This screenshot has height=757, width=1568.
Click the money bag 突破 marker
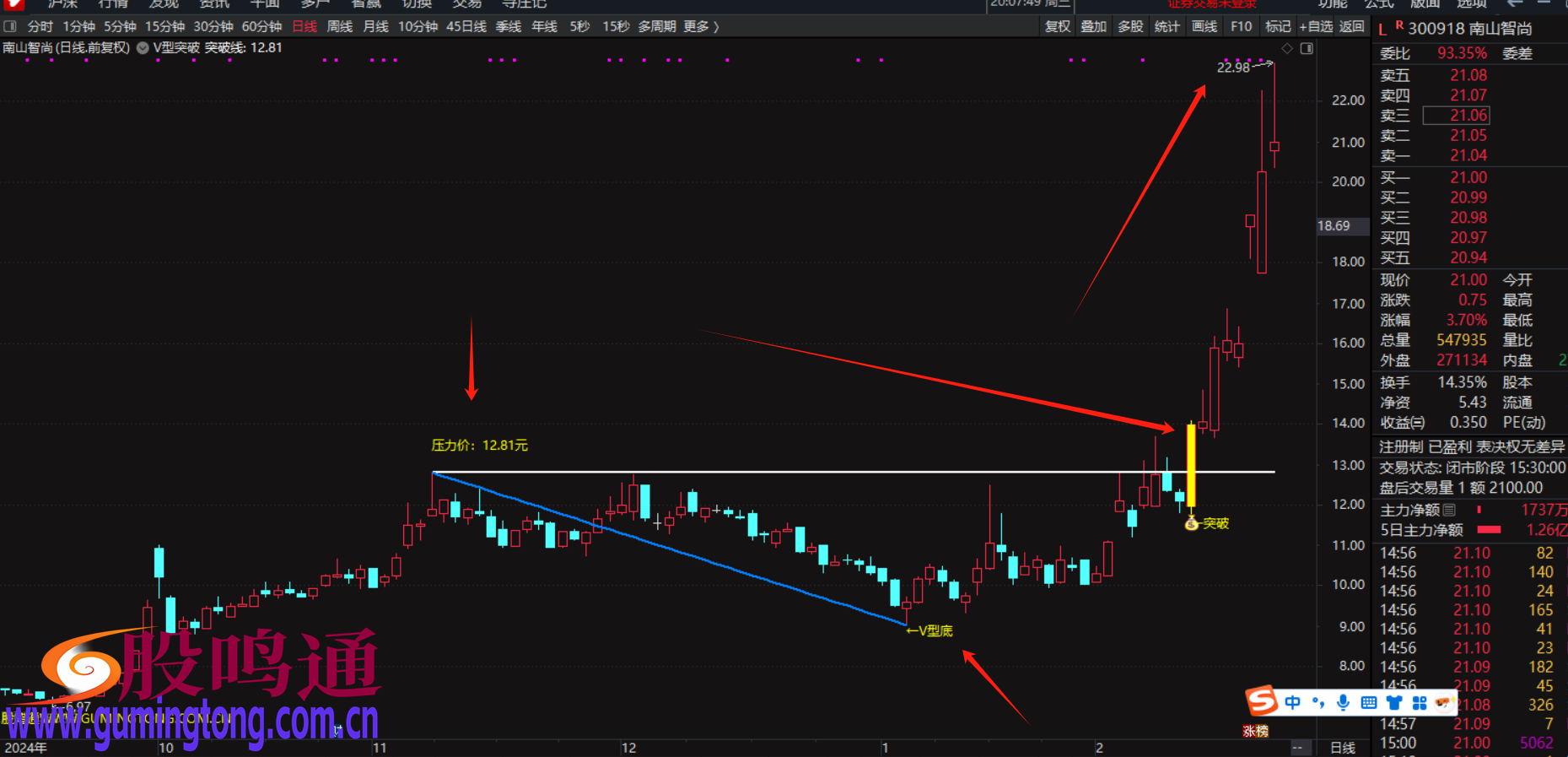point(1191,524)
